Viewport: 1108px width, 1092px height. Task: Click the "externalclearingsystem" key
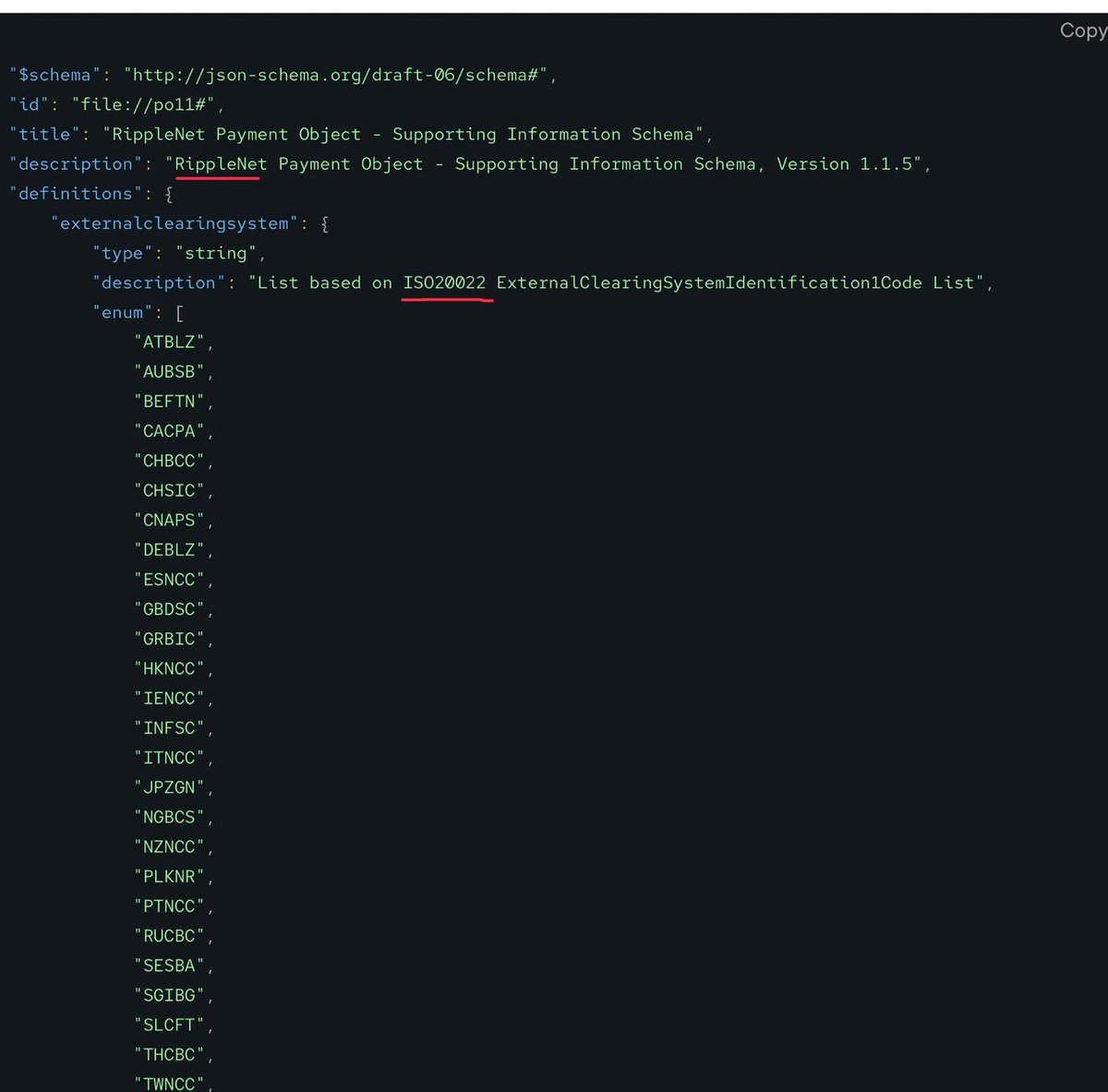(175, 223)
